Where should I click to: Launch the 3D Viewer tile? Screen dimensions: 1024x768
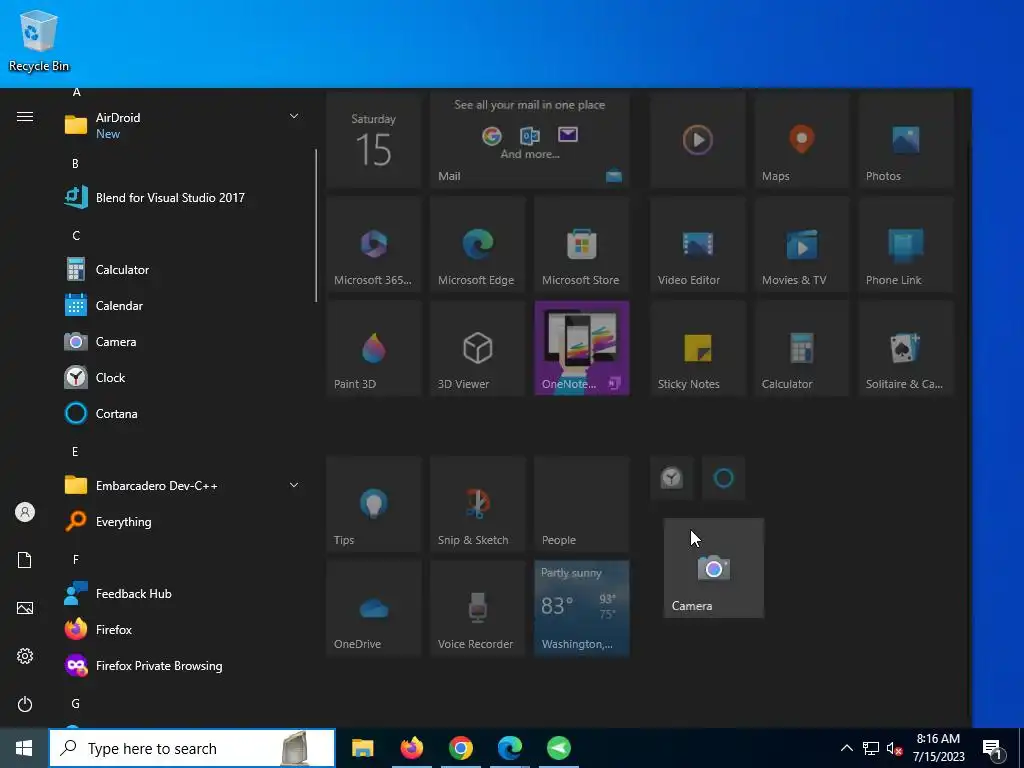[x=477, y=347]
